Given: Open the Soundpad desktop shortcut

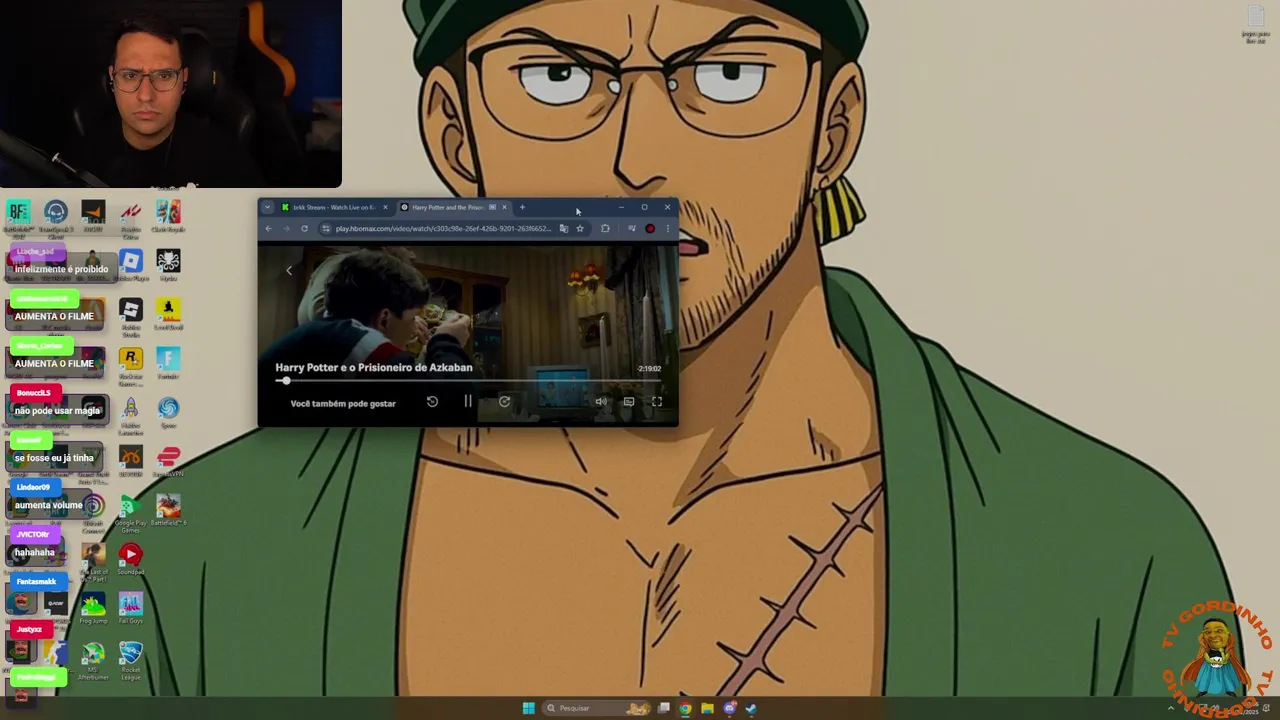Looking at the screenshot, I should (131, 559).
